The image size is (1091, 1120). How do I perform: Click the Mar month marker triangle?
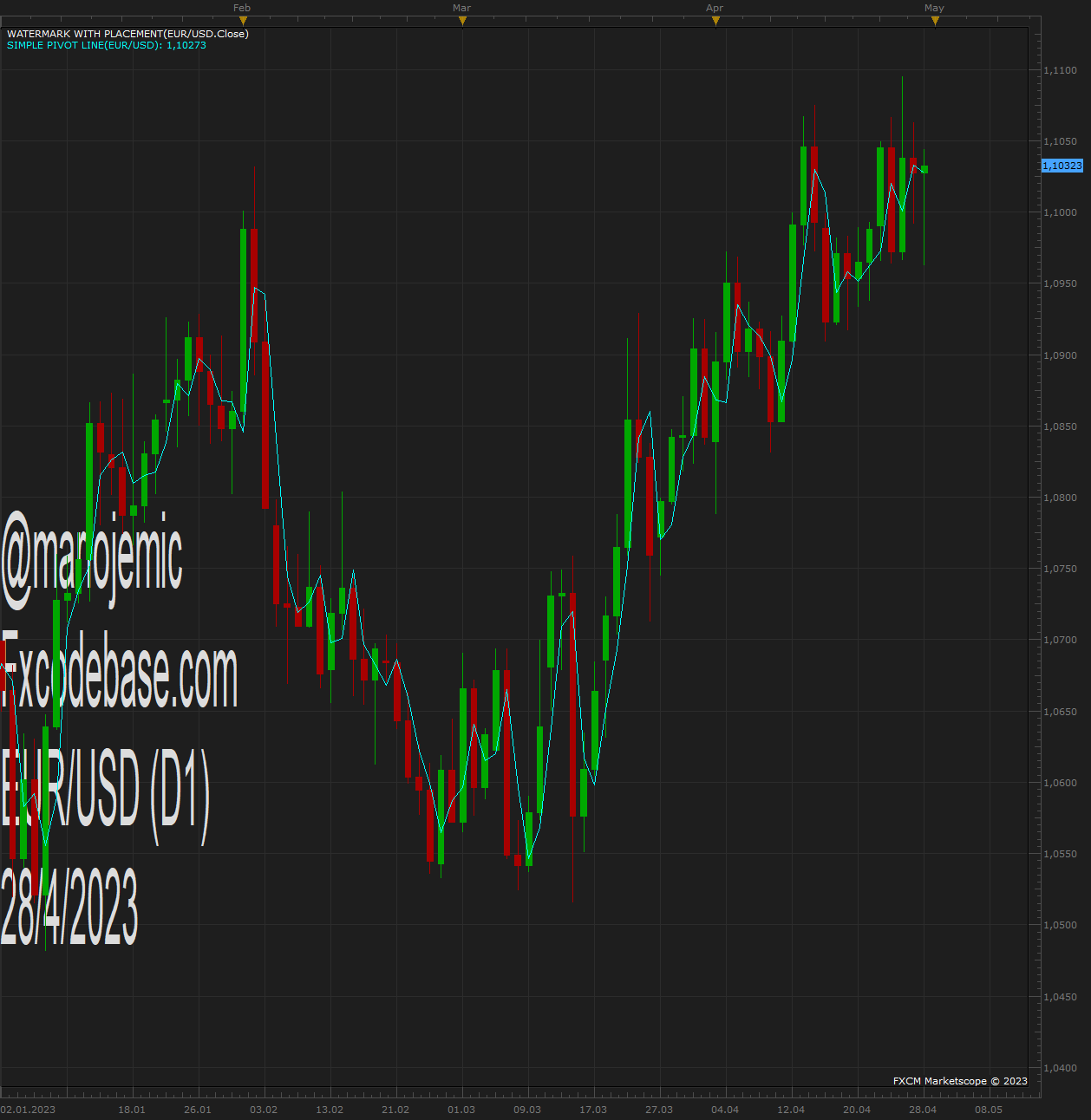point(462,20)
